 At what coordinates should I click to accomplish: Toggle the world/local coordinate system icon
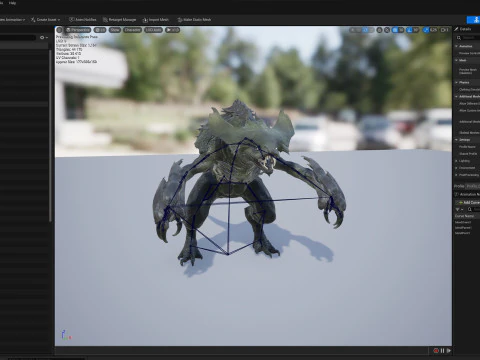(x=379, y=30)
